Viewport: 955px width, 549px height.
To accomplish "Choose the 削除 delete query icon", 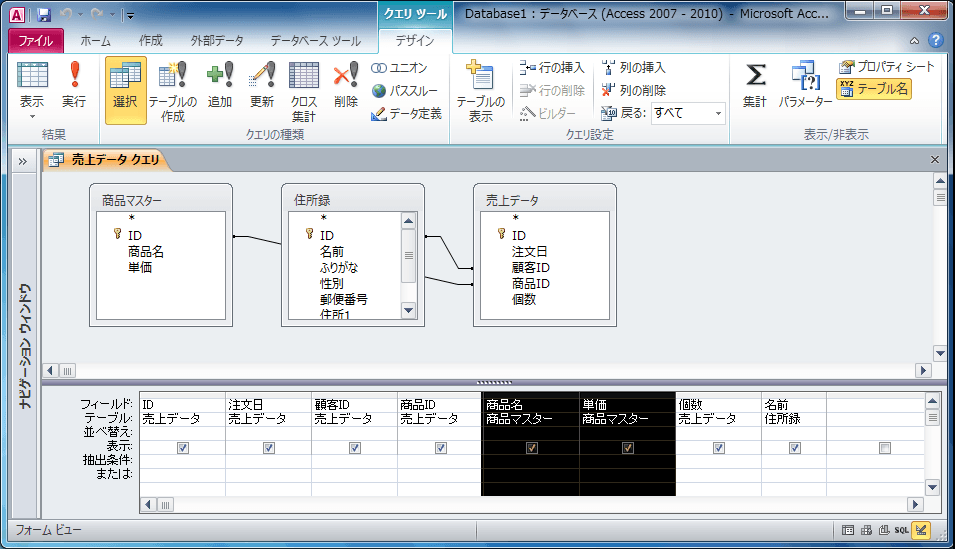I will [x=345, y=85].
